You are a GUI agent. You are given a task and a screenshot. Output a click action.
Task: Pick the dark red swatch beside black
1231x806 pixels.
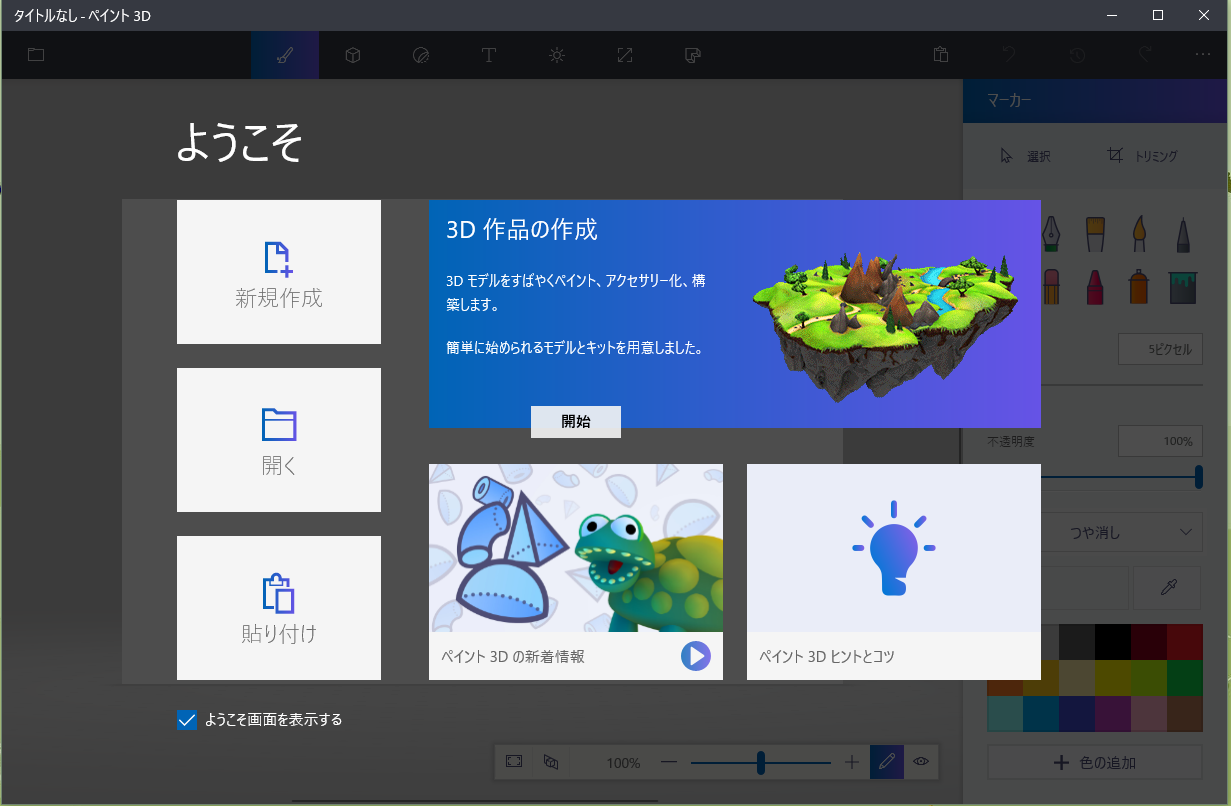click(x=1149, y=641)
